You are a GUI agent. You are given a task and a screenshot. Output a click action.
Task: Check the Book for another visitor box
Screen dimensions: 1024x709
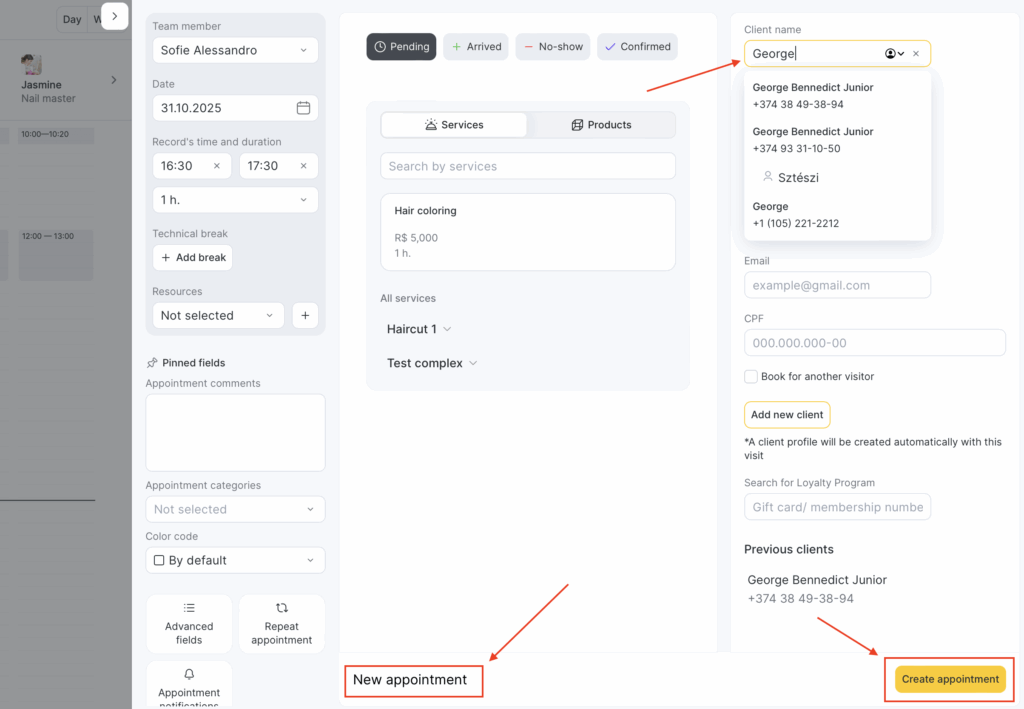pos(751,377)
